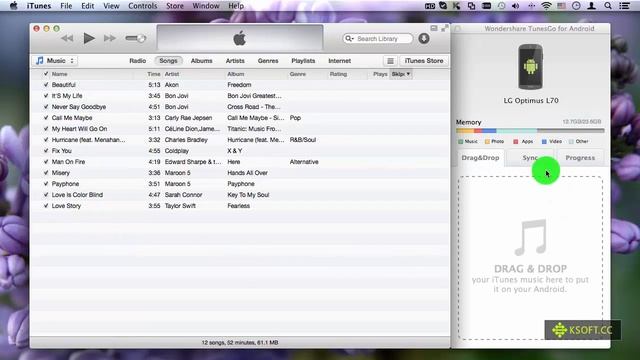Switch to the Playlists view
The image size is (640, 360).
(x=303, y=61)
